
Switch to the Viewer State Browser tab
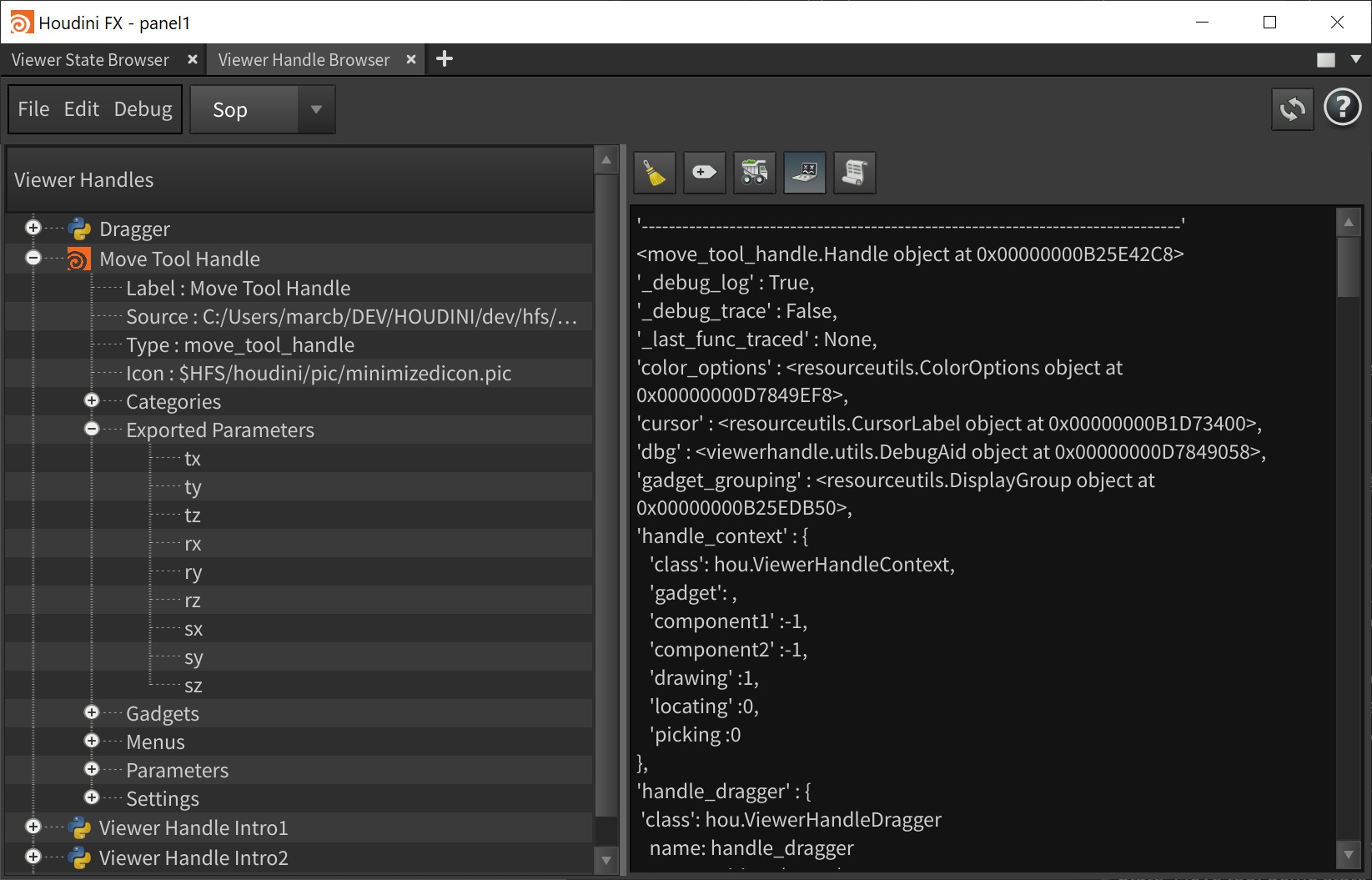[90, 60]
